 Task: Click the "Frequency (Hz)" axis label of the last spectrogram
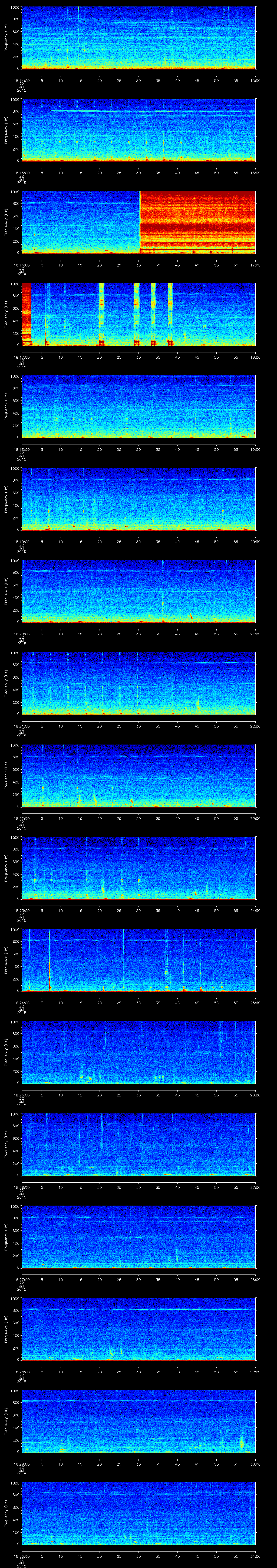(x=6, y=1514)
